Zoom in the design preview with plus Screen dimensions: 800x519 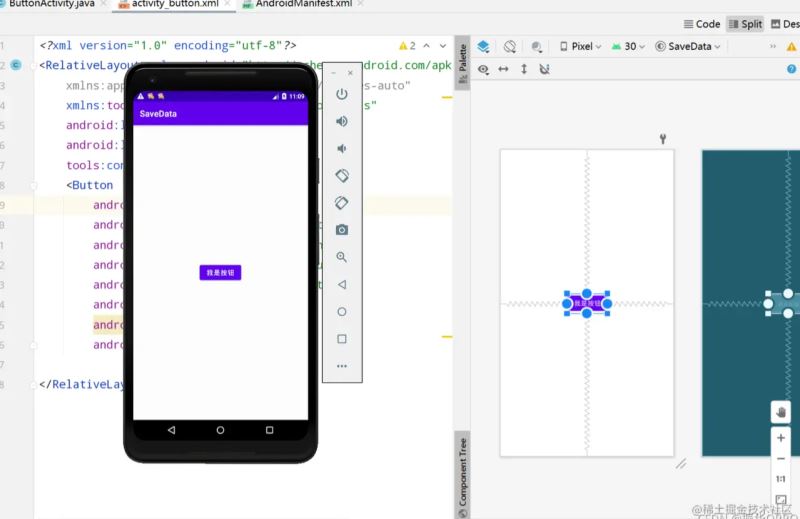tap(781, 438)
